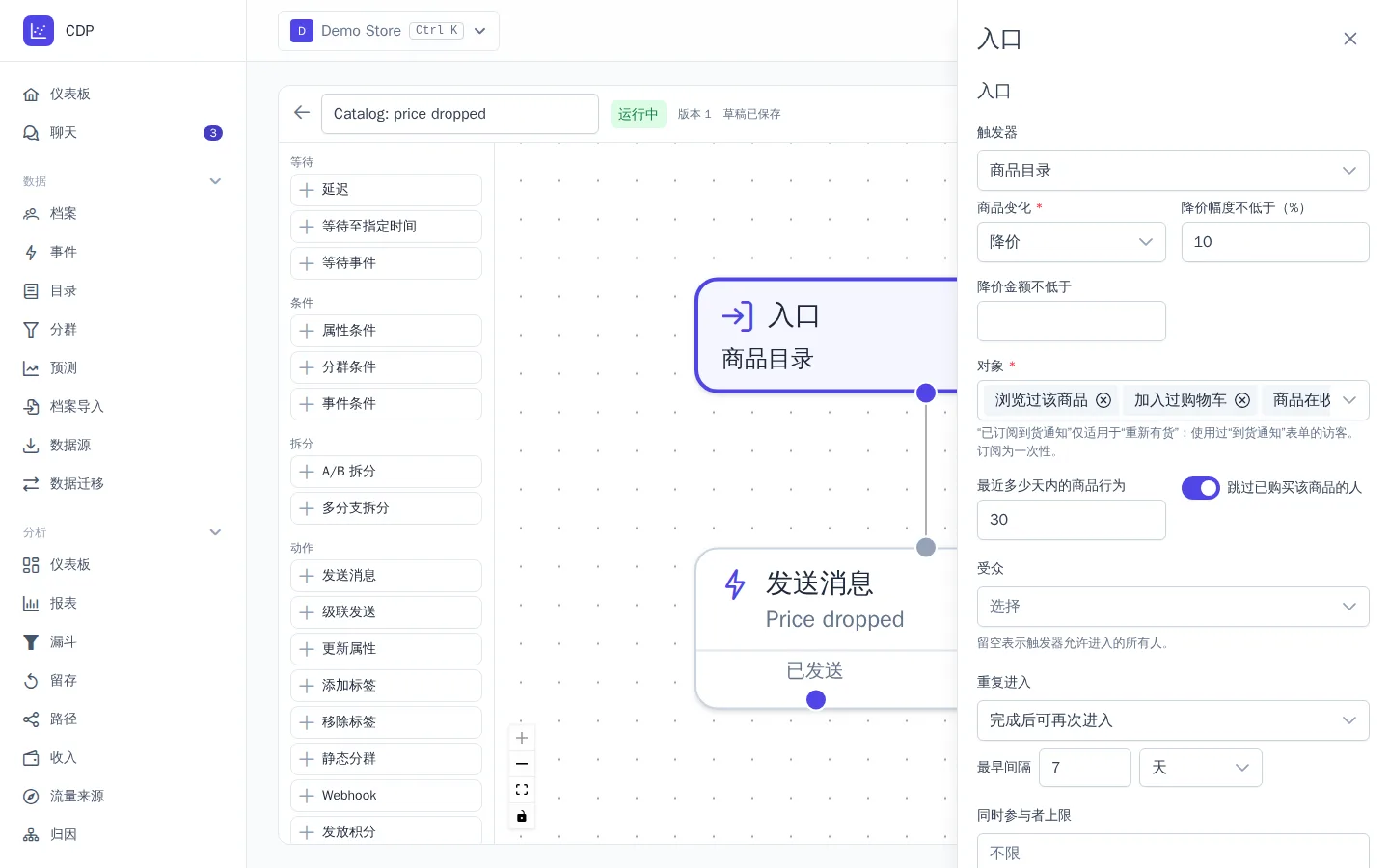Zoom in the canvas with plus icon

pyautogui.click(x=522, y=738)
